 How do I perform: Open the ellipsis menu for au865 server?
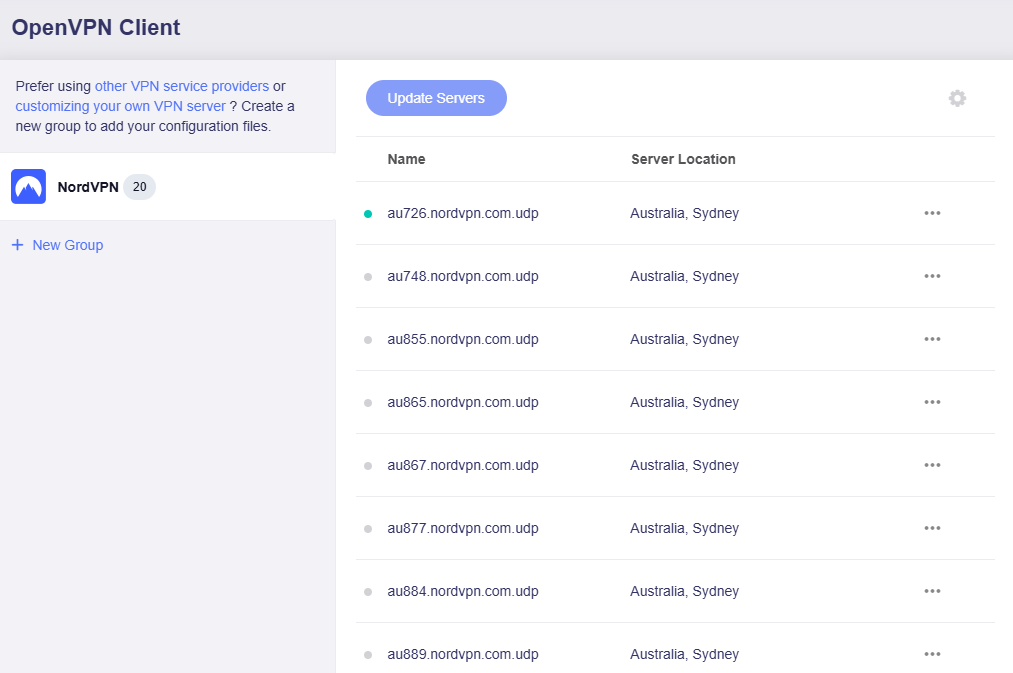coord(932,402)
